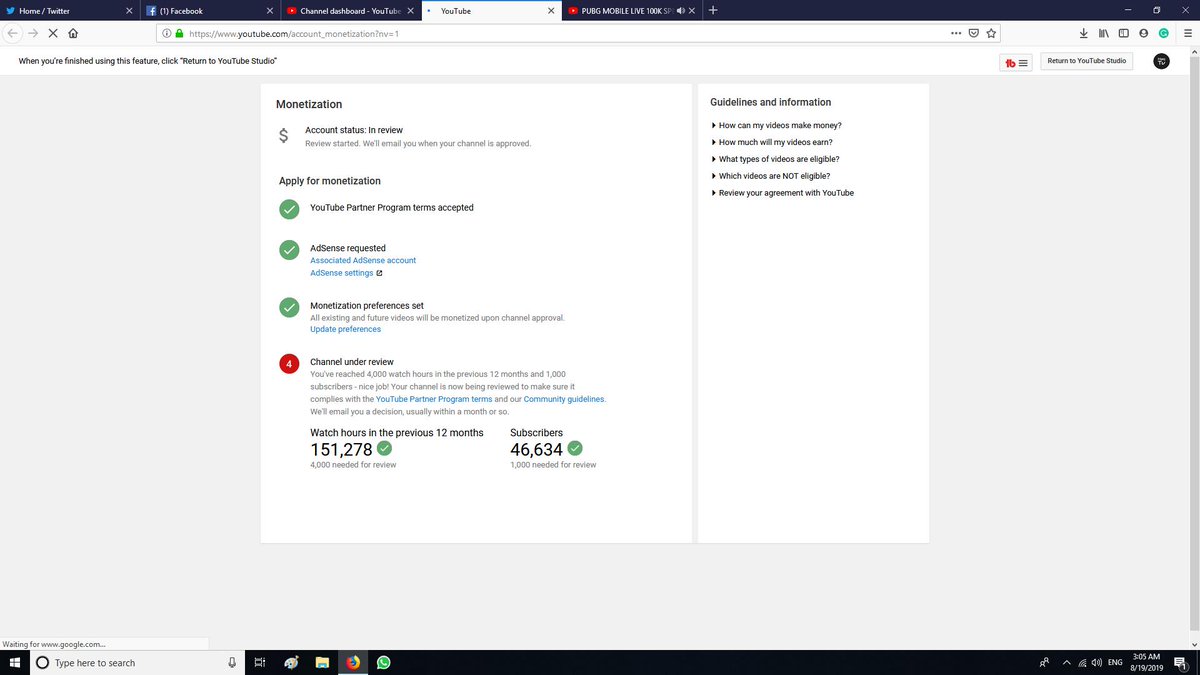Viewport: 1200px width, 675px height.
Task: Click 'Account status: In review' text
Action: [x=354, y=130]
